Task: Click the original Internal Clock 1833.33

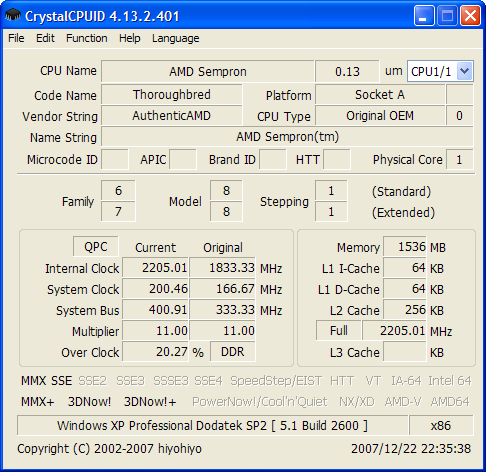Action: coord(223,267)
